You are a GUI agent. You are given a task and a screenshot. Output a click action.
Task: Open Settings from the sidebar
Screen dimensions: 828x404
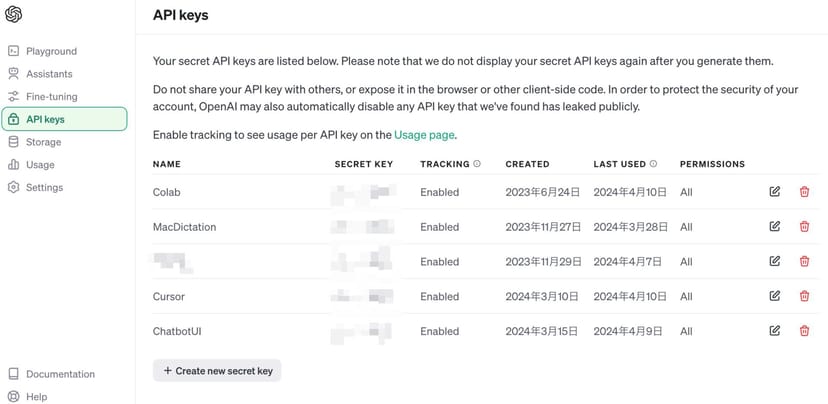[44, 188]
